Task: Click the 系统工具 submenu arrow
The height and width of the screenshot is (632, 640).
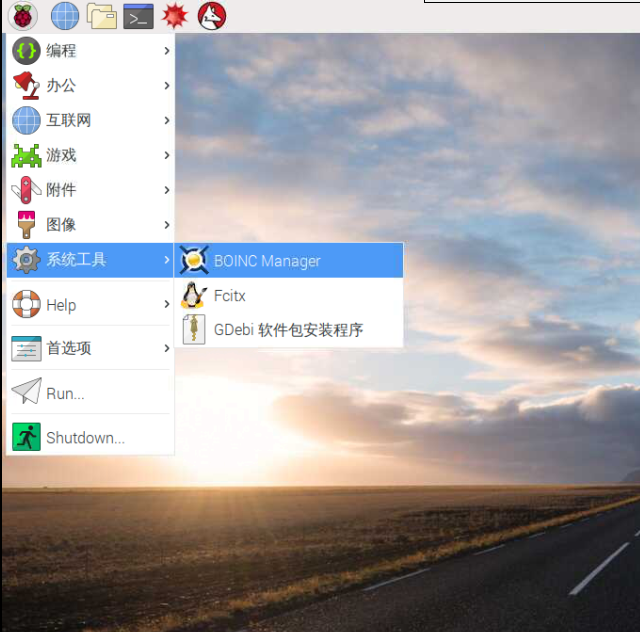Action: 167,260
